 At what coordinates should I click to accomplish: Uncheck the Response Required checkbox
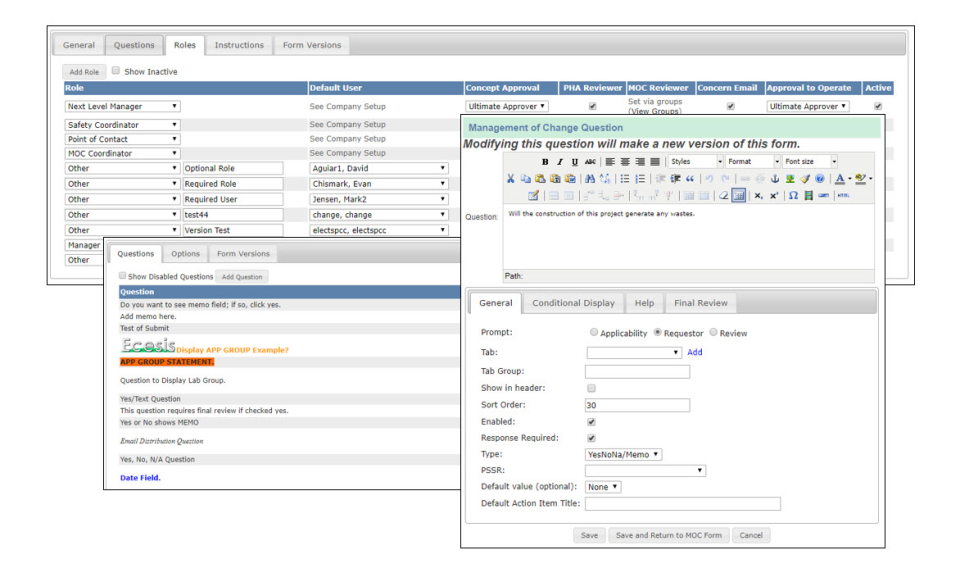pyautogui.click(x=592, y=437)
